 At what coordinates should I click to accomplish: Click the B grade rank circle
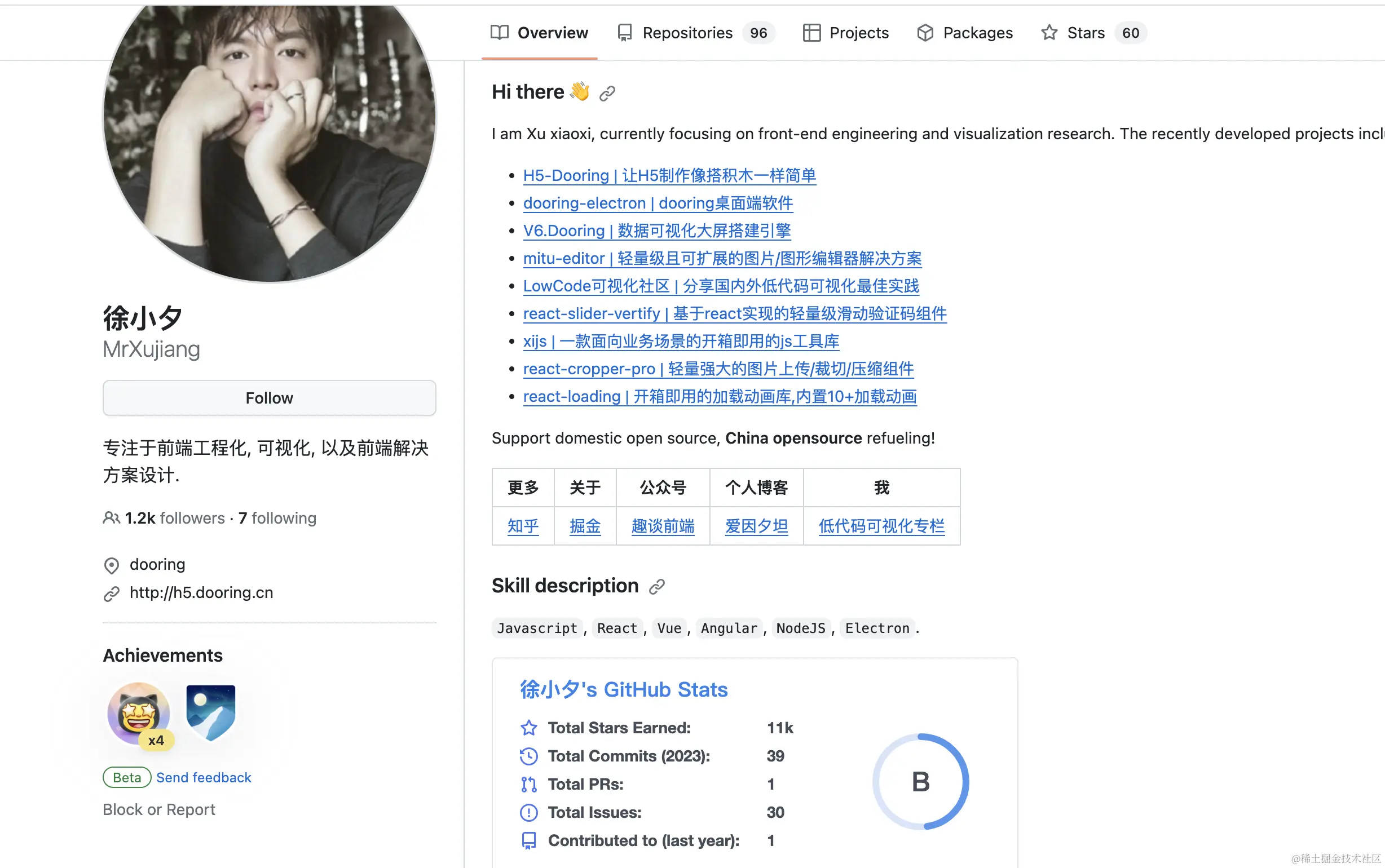pyautogui.click(x=920, y=781)
